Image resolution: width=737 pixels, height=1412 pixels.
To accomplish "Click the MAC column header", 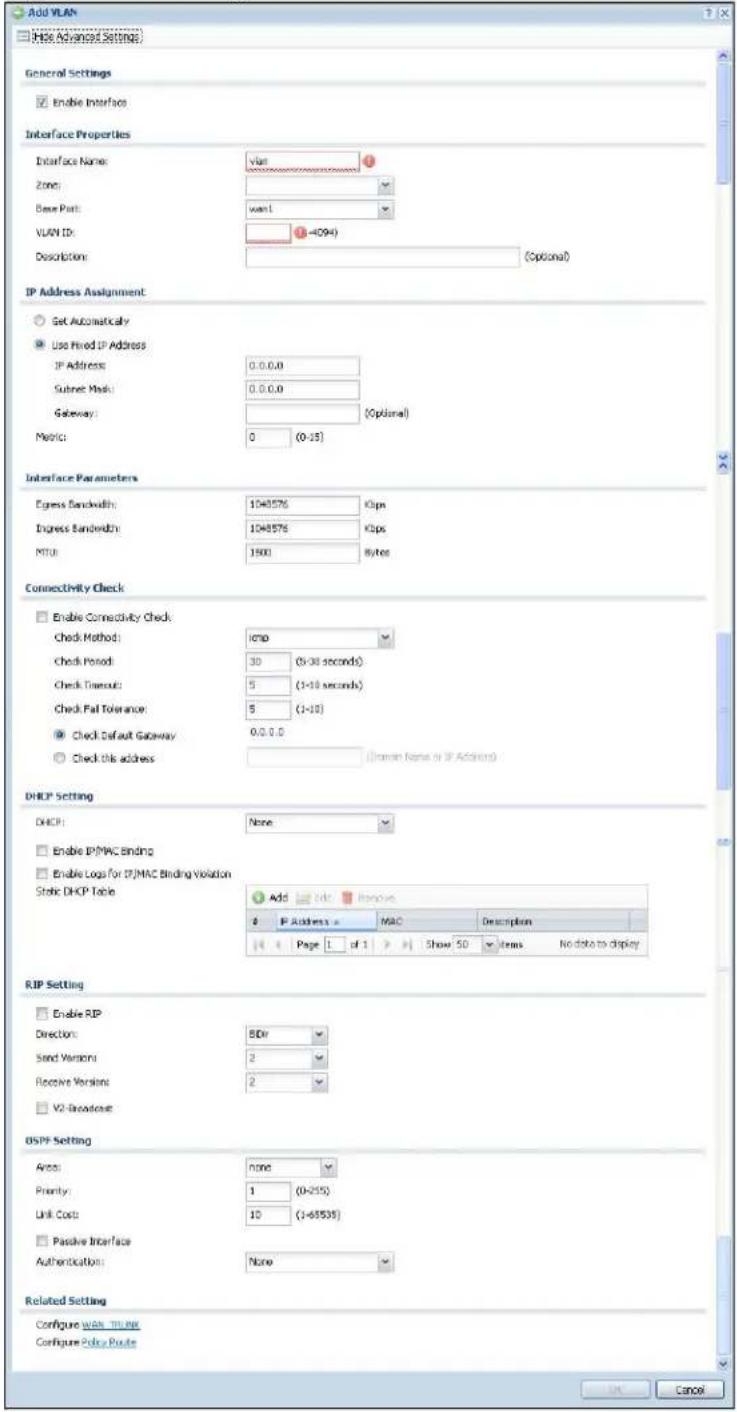I will coord(426,921).
